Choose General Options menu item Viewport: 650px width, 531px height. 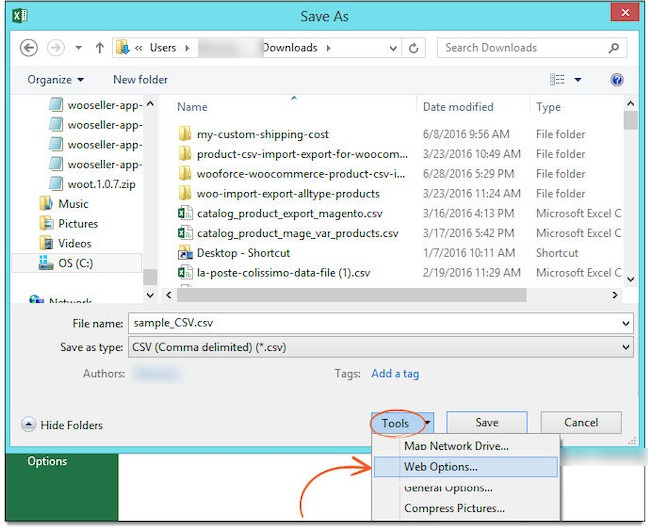(x=466, y=488)
